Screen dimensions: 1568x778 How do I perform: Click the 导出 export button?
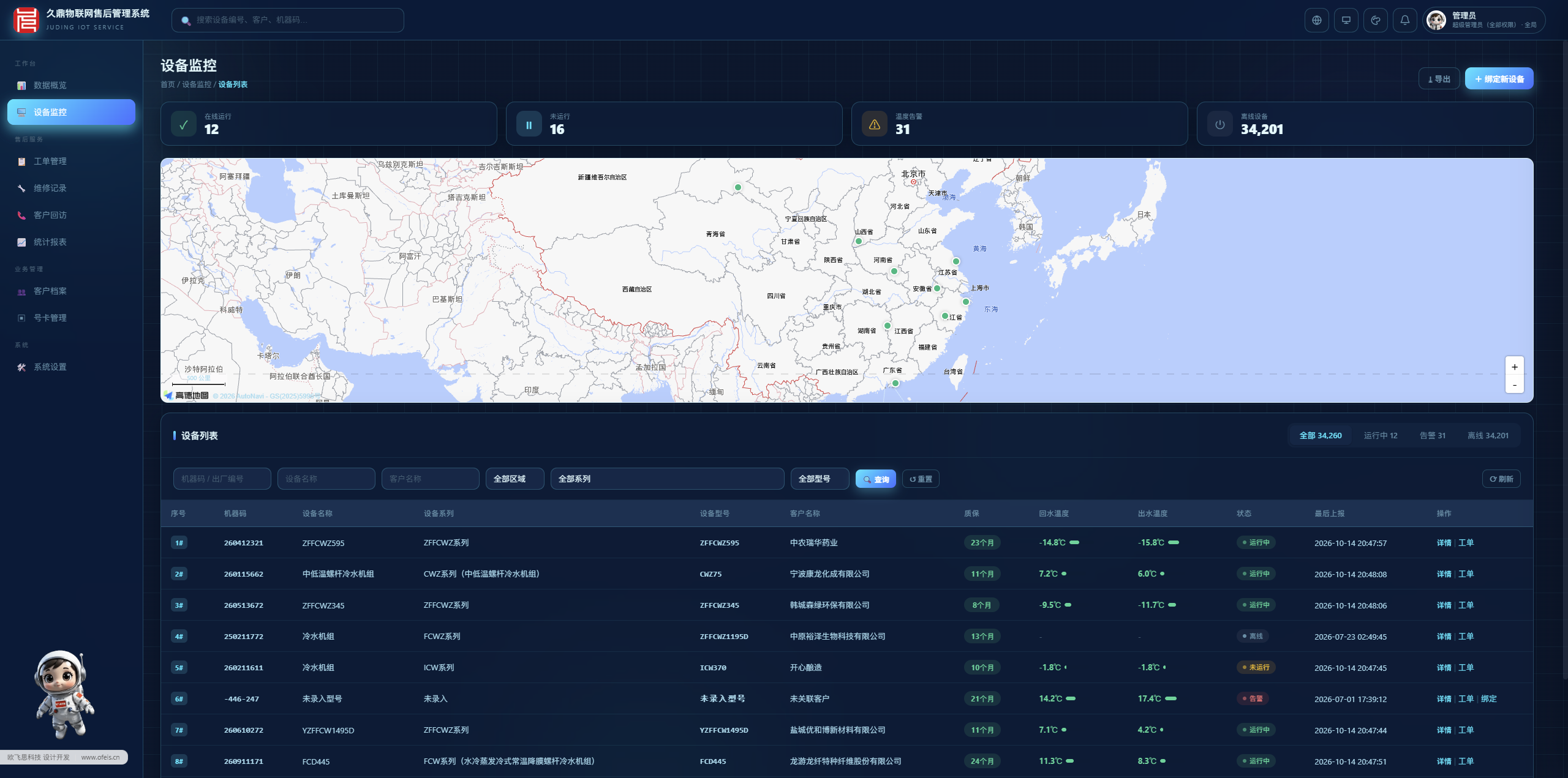pyautogui.click(x=1439, y=79)
